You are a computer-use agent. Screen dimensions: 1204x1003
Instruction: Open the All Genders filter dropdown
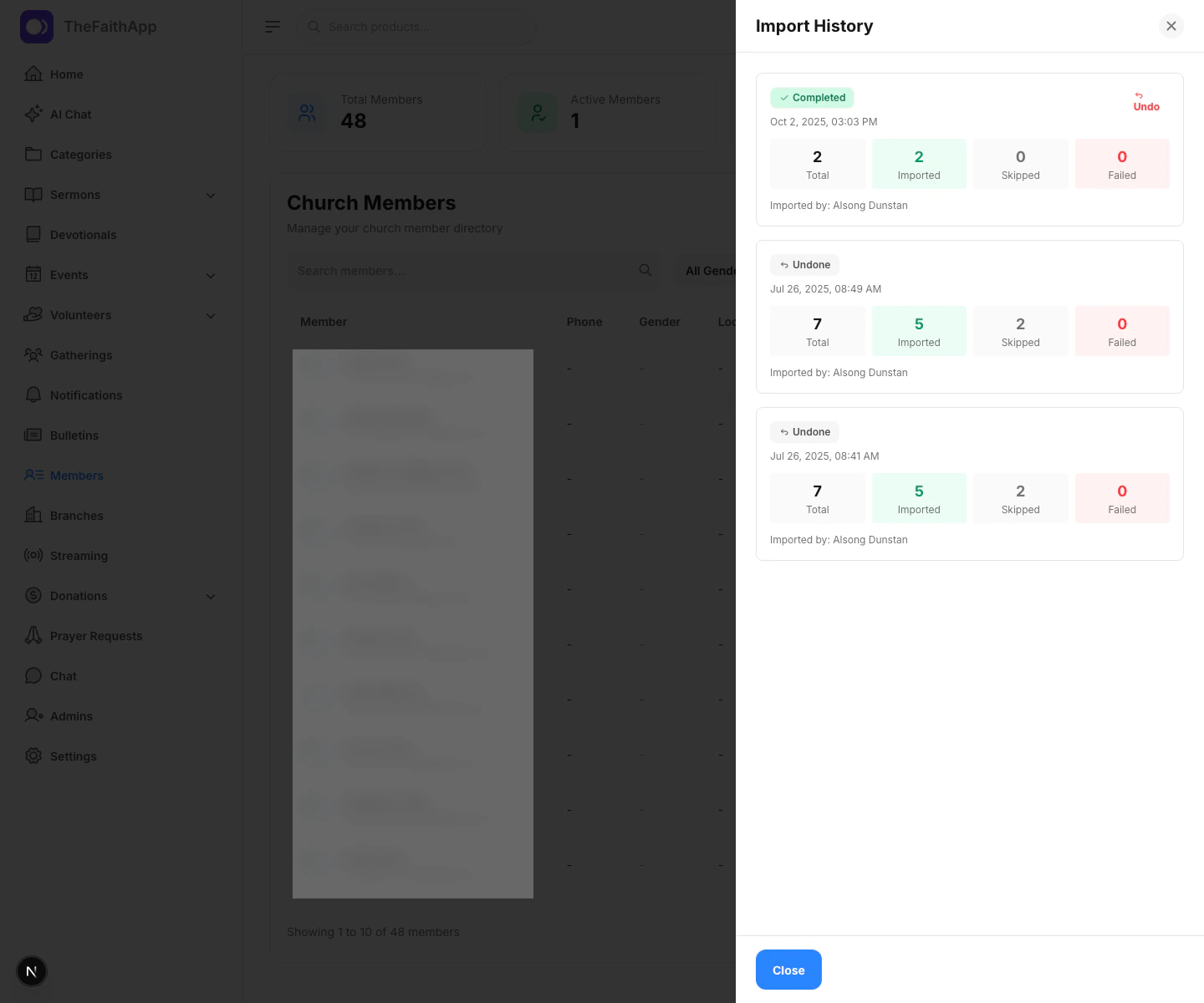coord(707,271)
